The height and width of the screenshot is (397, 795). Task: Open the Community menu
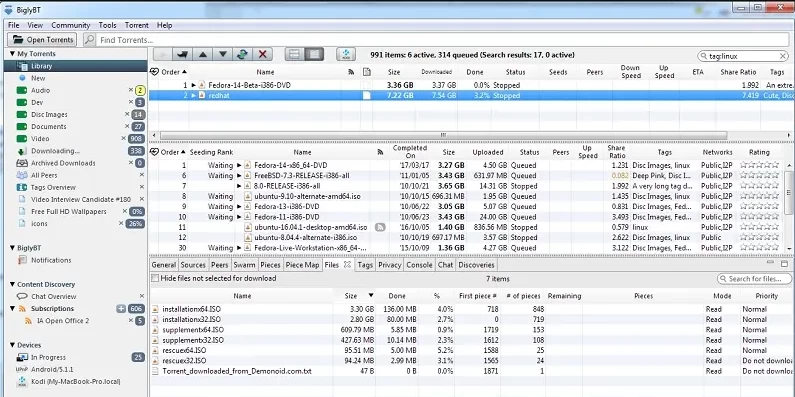(x=70, y=25)
